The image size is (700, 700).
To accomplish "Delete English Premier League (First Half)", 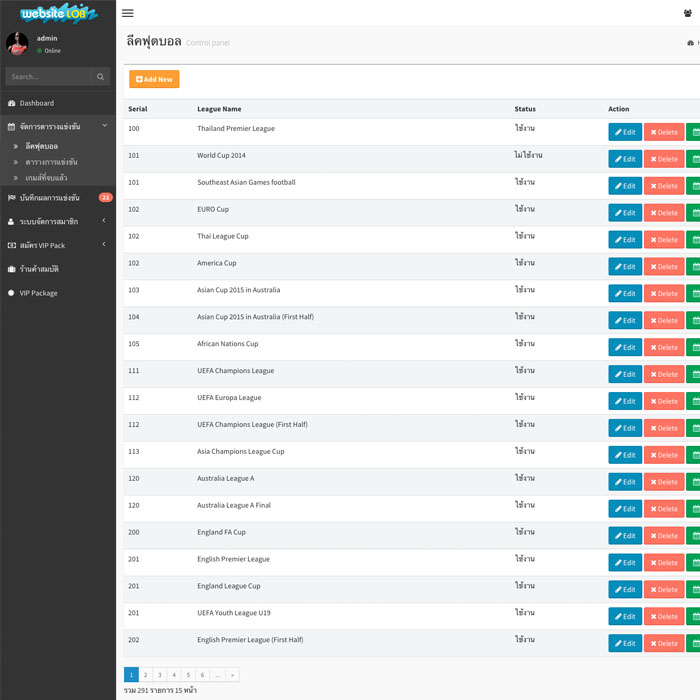I will click(x=664, y=643).
